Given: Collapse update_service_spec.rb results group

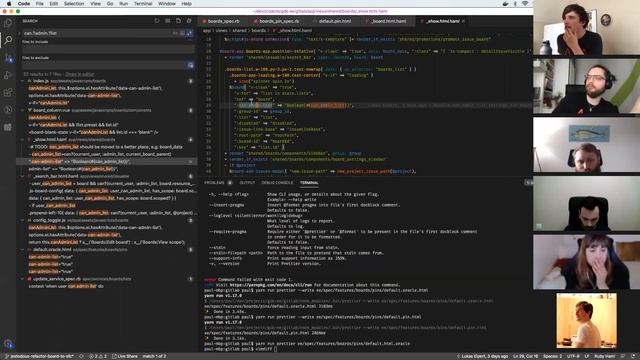Looking at the screenshot, I should pos(22,279).
